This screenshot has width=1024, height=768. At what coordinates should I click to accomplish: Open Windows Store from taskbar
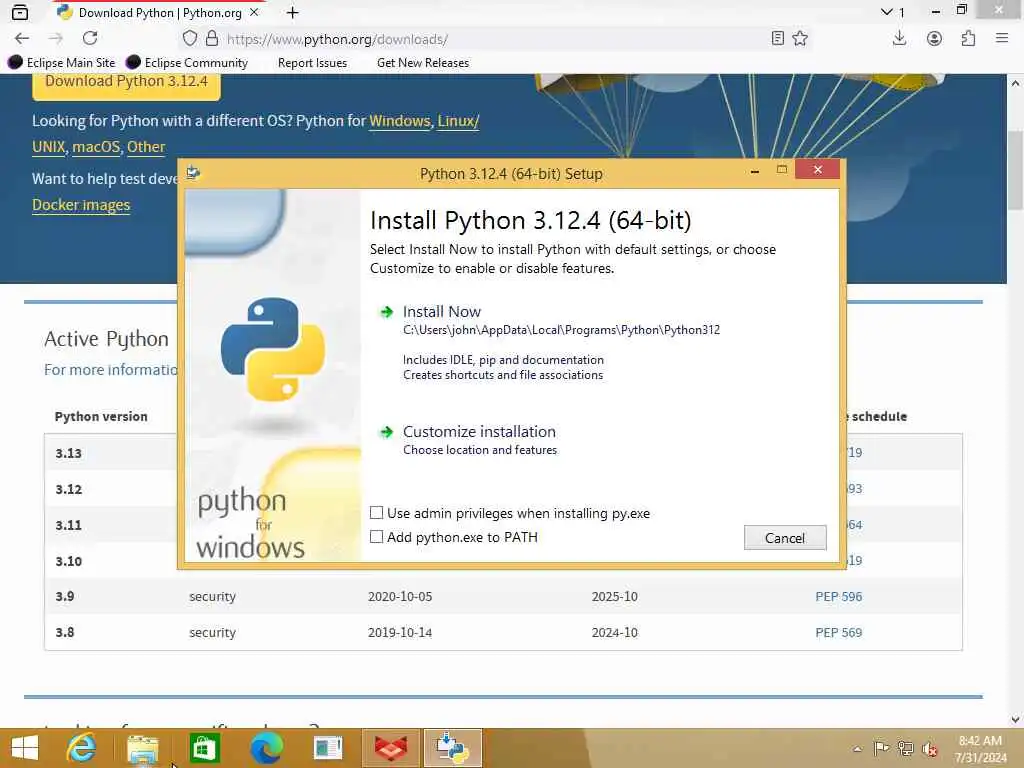204,748
